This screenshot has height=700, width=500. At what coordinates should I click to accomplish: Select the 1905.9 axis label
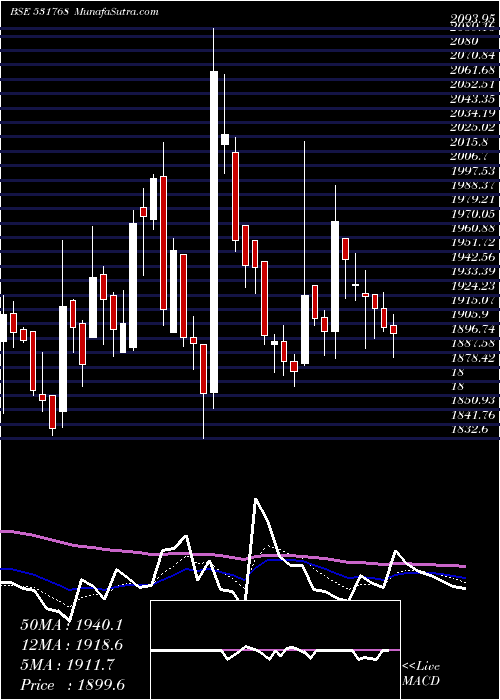[x=469, y=314]
